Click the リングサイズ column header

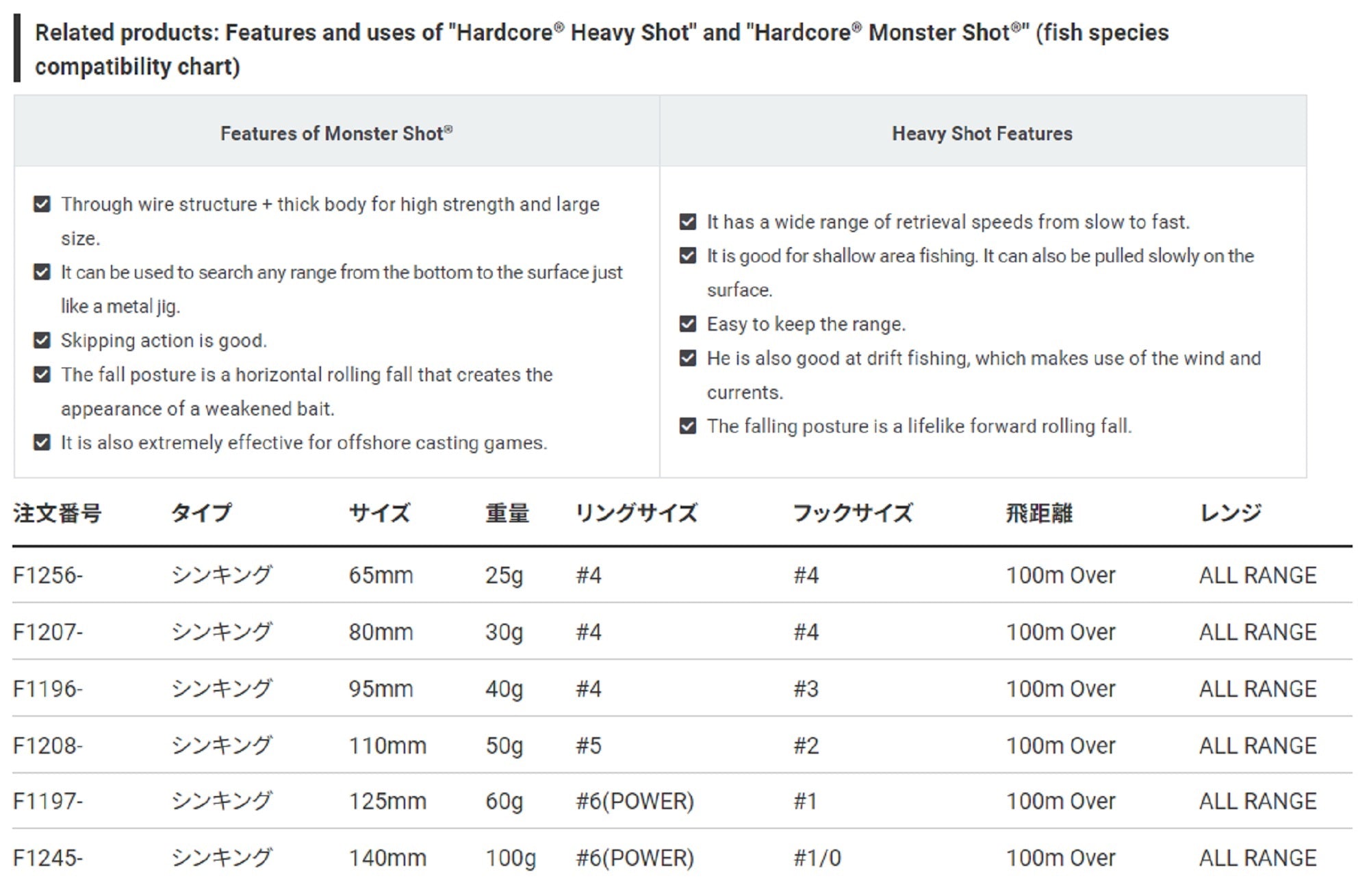(x=636, y=513)
